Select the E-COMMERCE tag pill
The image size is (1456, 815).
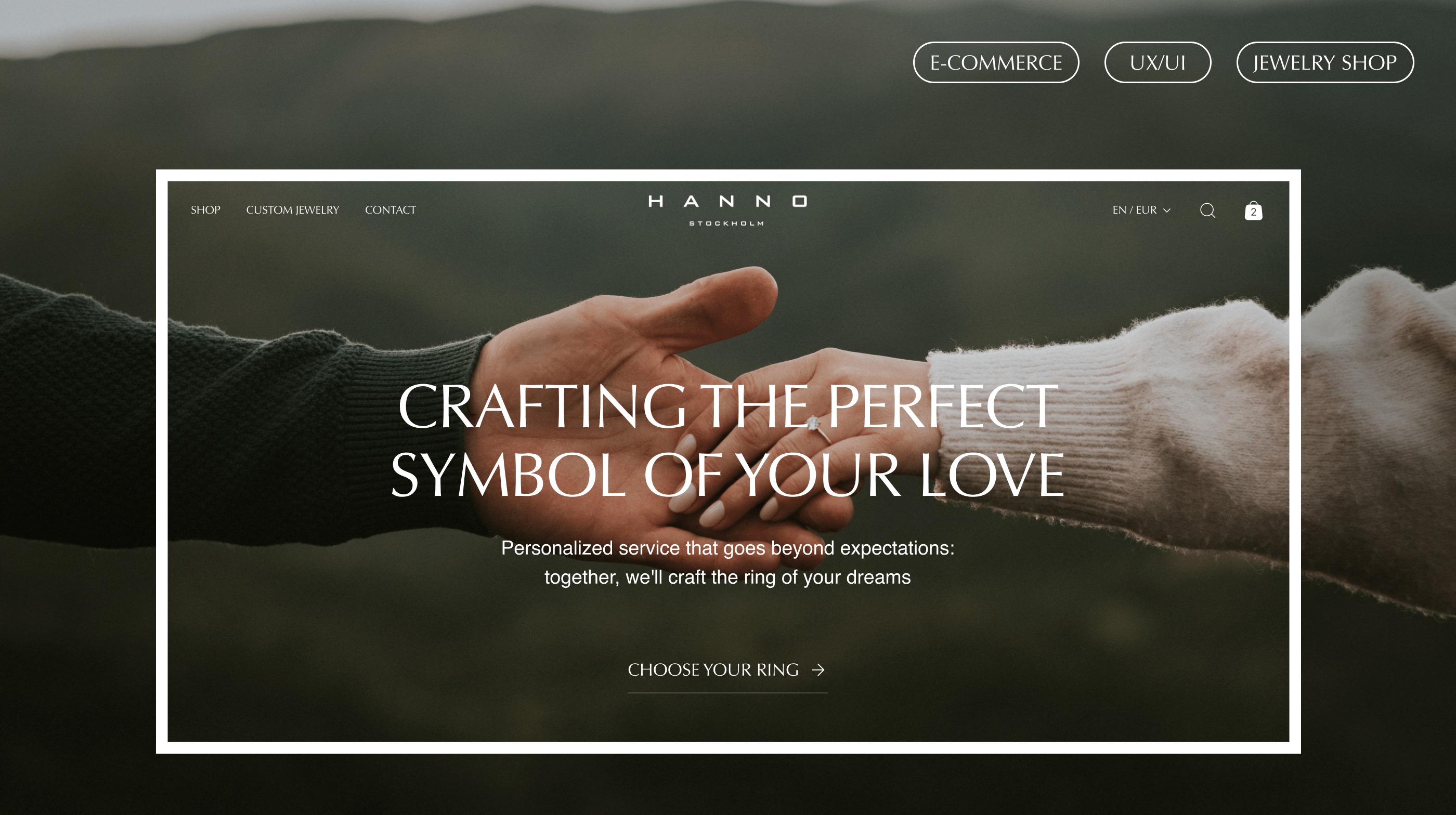[x=996, y=62]
